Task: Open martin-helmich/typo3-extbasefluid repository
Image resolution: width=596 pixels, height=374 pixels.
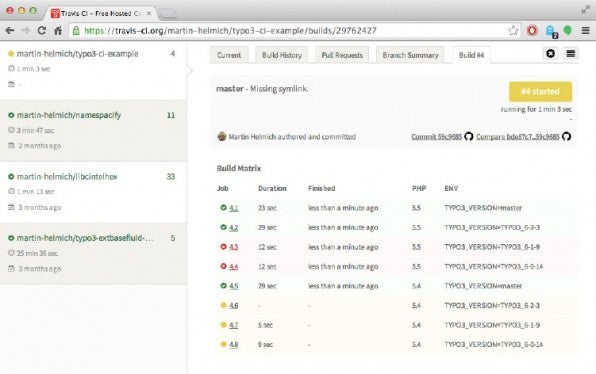Action: 85,238
